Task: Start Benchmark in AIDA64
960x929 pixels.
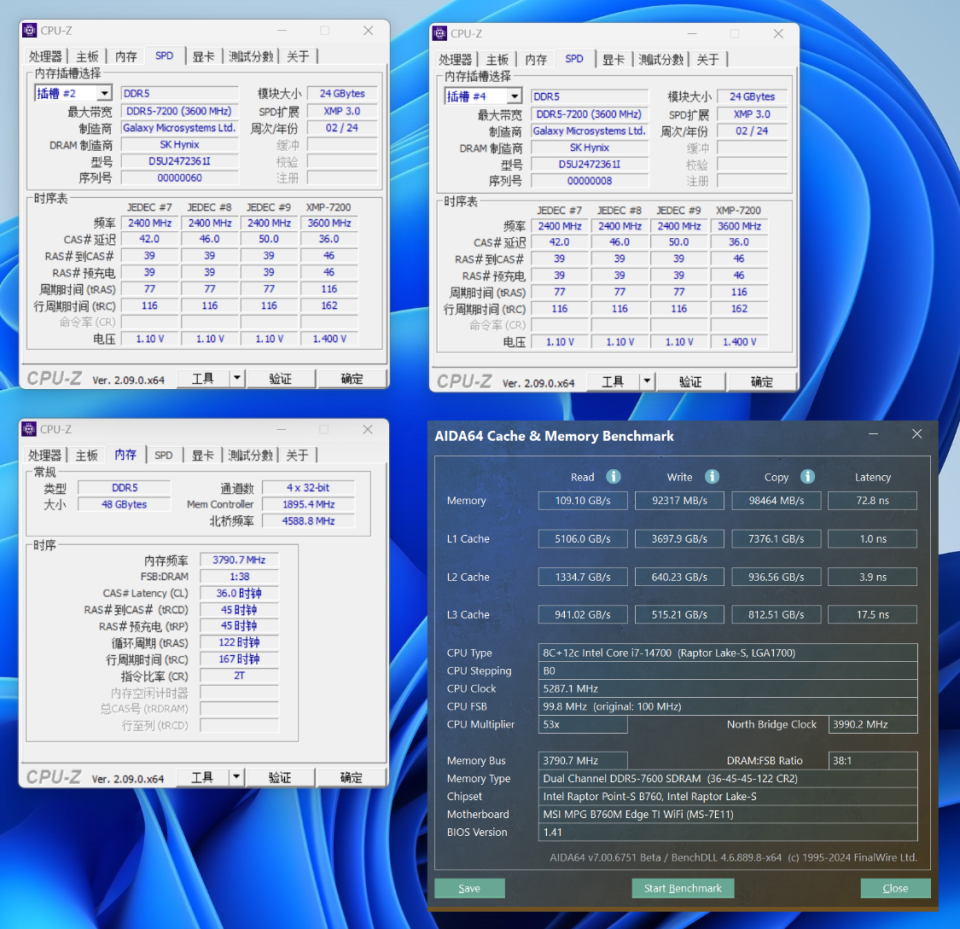Action: pyautogui.click(x=683, y=888)
